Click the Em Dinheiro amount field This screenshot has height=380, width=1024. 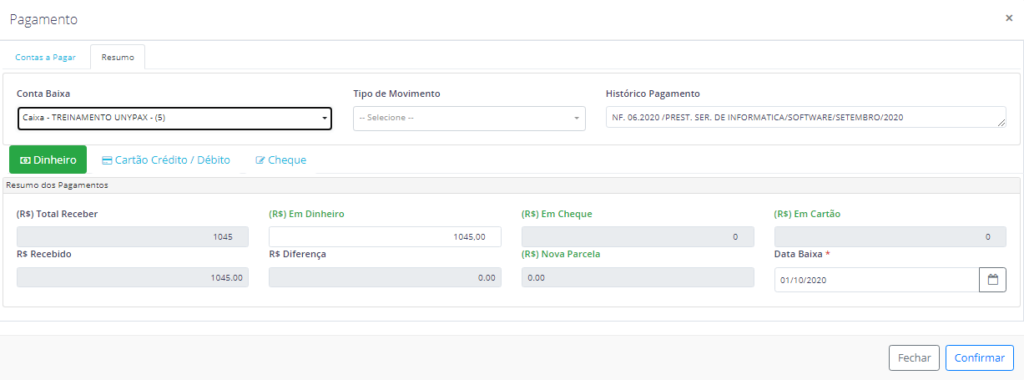385,237
